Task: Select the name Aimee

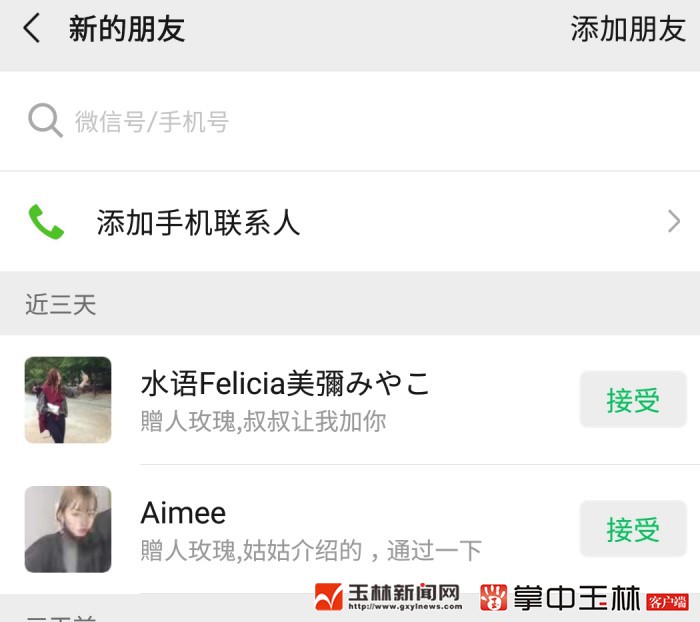Action: [183, 513]
